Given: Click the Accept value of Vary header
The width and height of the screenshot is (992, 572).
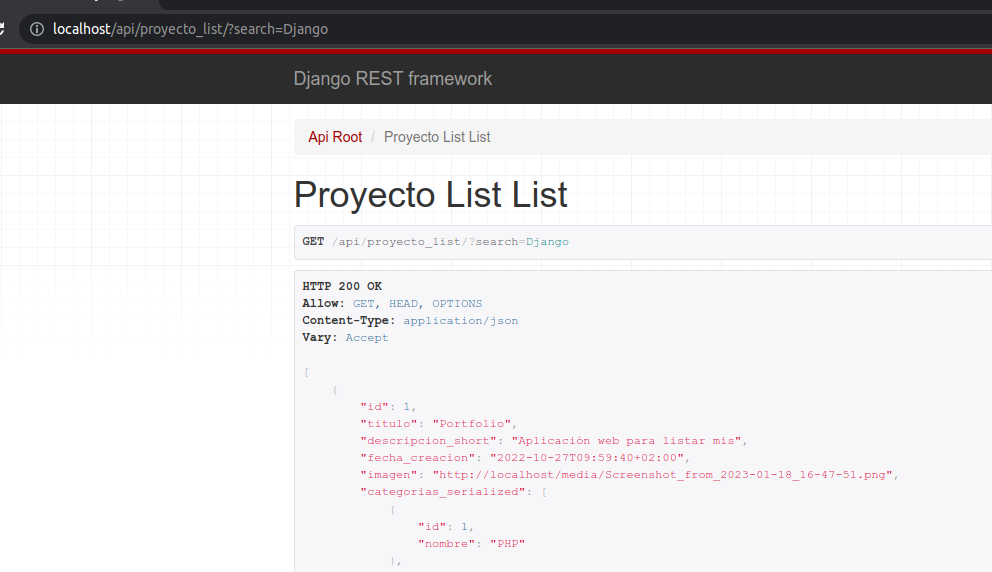Looking at the screenshot, I should point(367,338).
